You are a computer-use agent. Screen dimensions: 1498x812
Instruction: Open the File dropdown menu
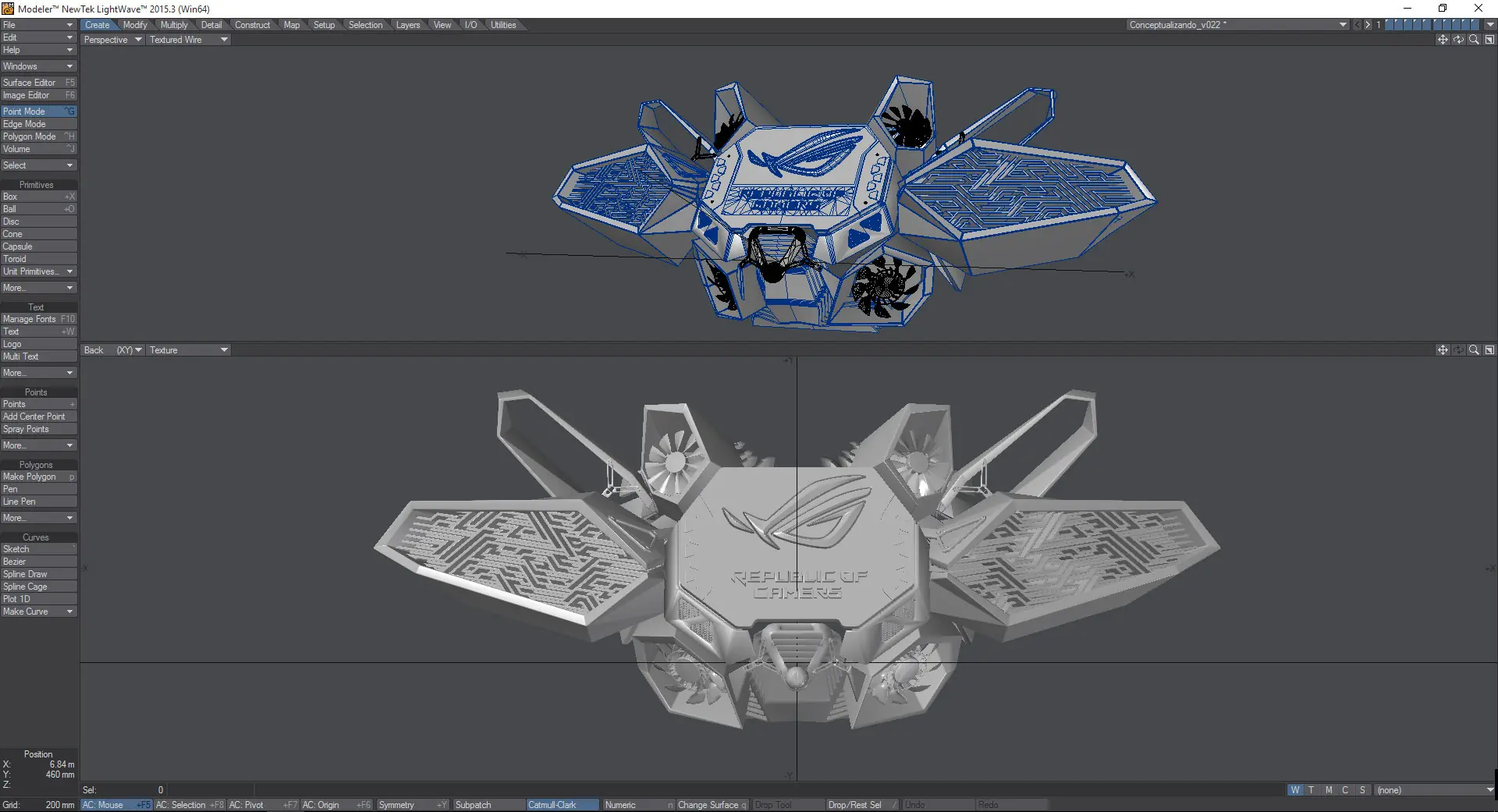pyautogui.click(x=38, y=25)
